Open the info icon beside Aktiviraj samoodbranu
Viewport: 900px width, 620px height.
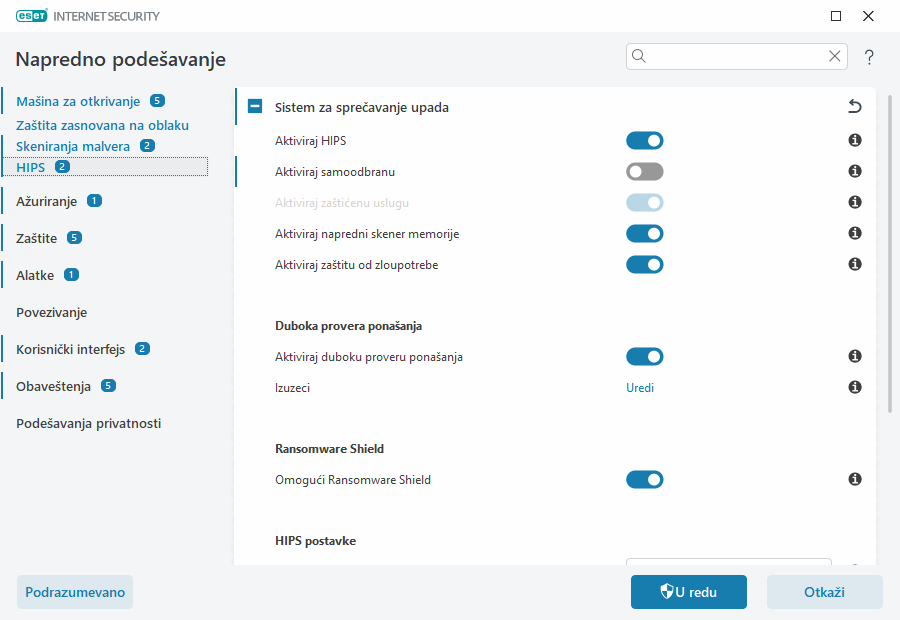[x=855, y=172]
